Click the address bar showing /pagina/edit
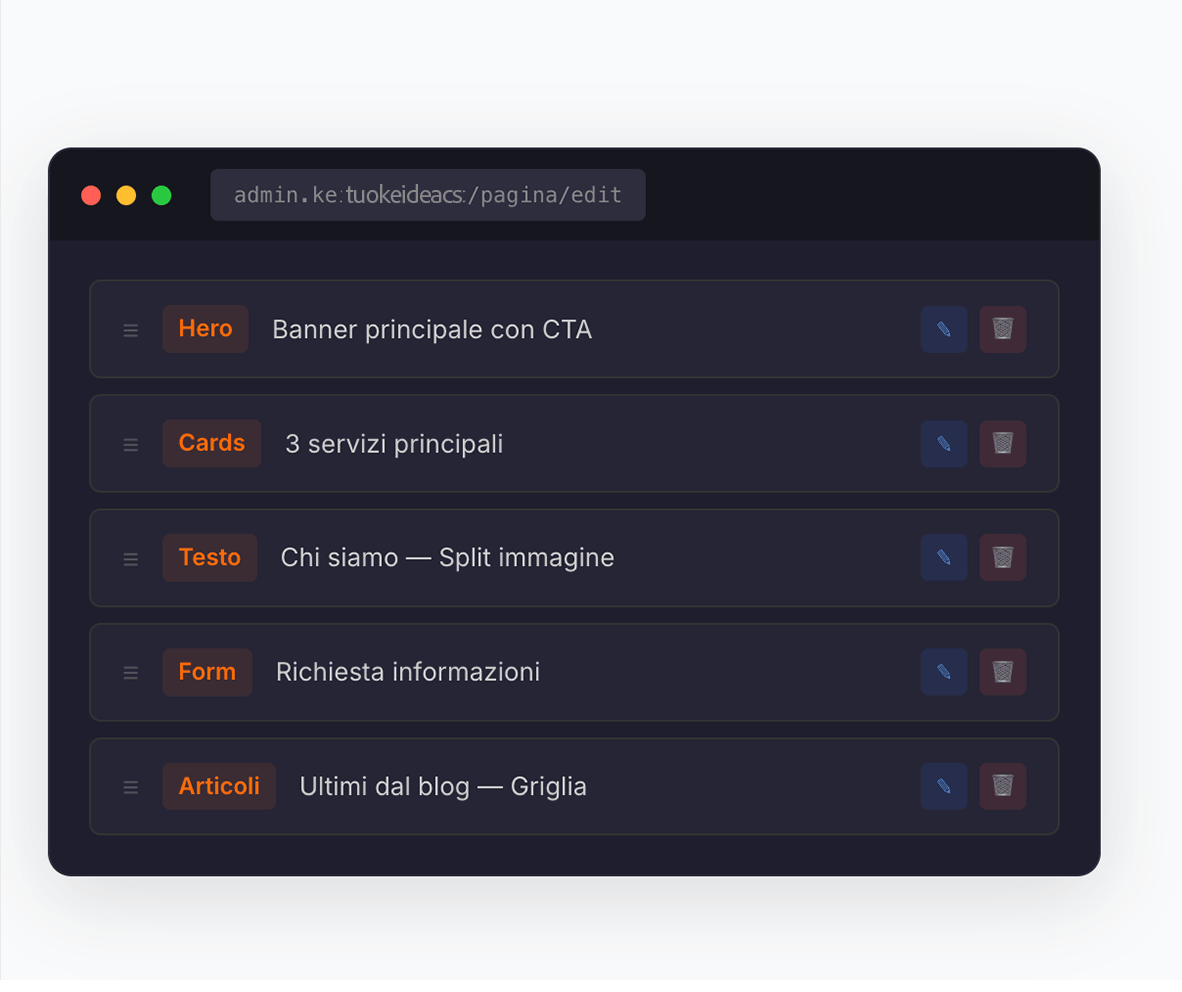Viewport: 1182px width, 992px height. (x=428, y=195)
